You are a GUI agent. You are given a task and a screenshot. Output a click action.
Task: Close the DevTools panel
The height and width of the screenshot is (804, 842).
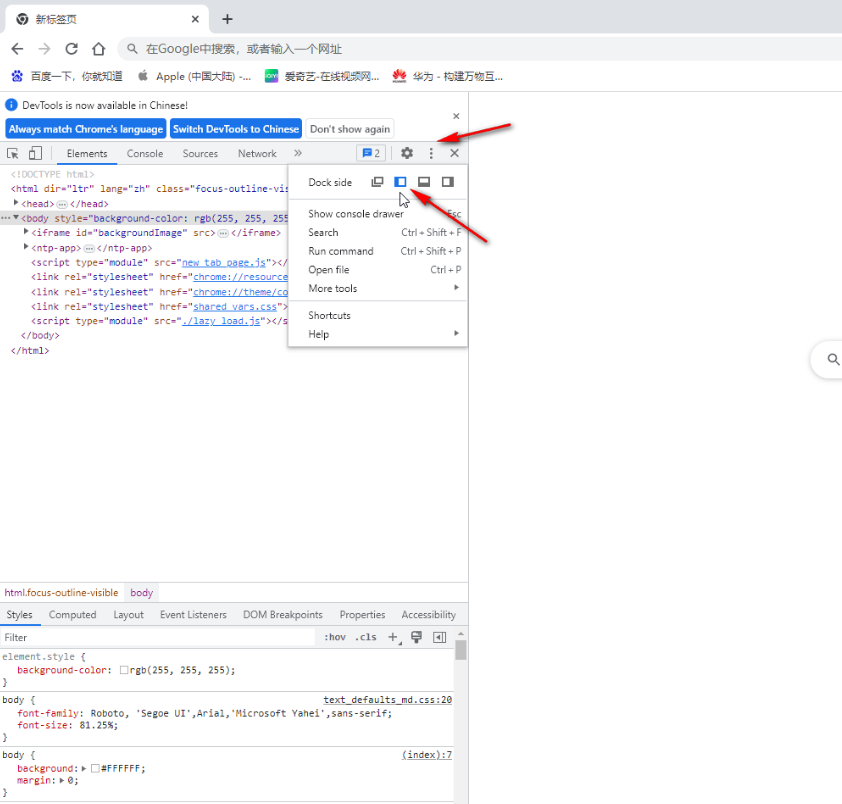[454, 153]
